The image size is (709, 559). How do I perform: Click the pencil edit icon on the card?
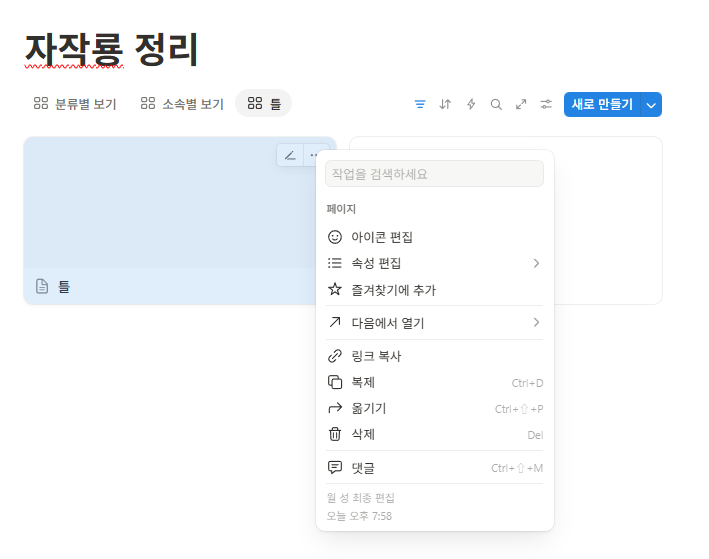pos(290,155)
